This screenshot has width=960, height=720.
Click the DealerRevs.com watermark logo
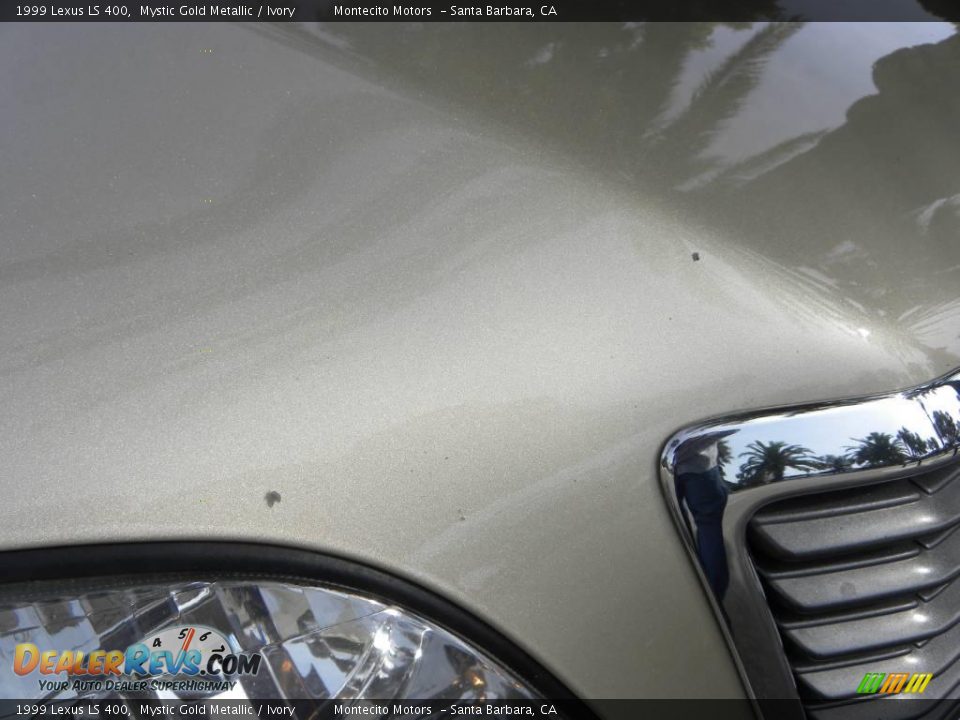136,660
